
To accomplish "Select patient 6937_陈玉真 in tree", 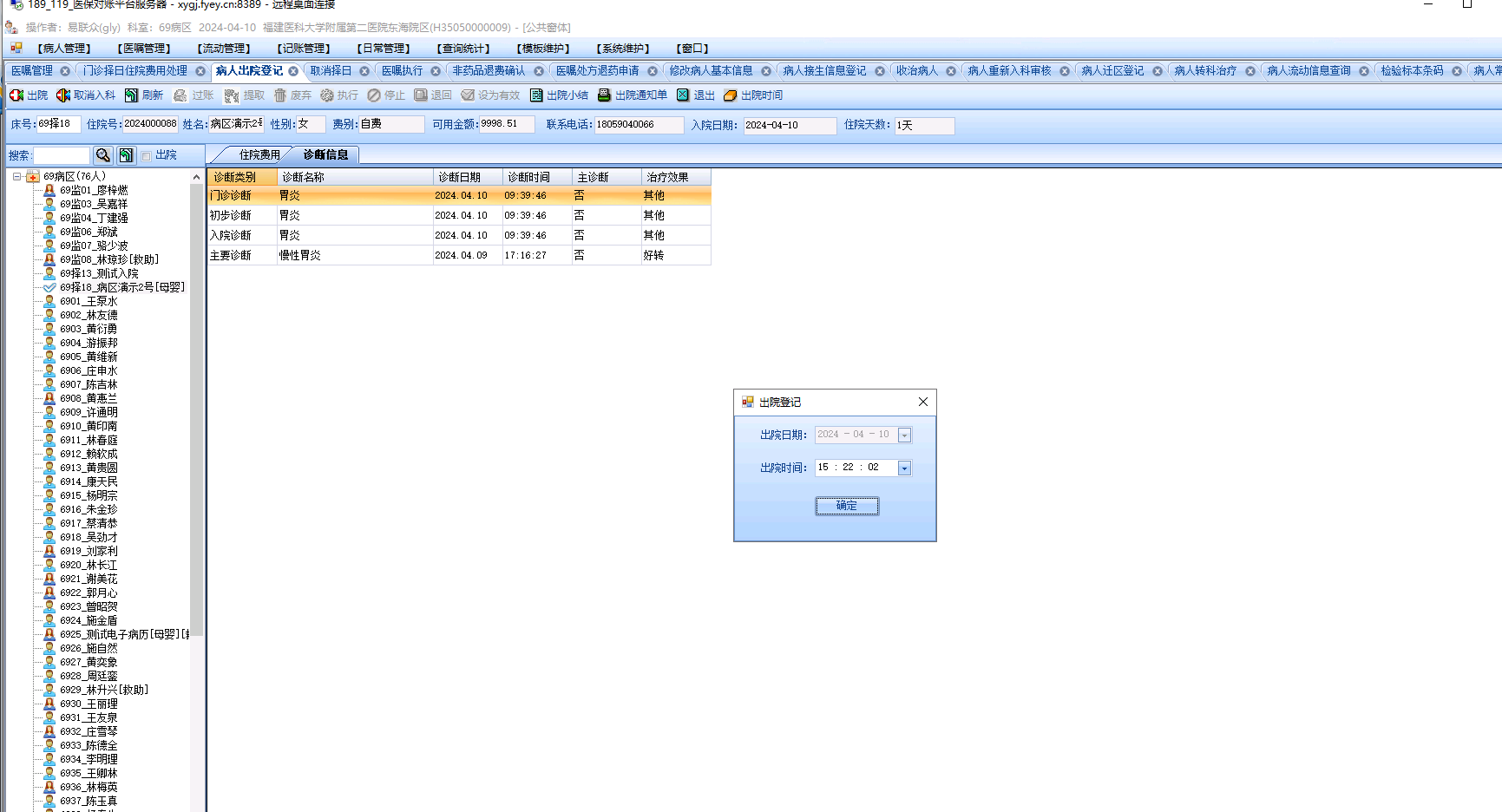I will (89, 801).
